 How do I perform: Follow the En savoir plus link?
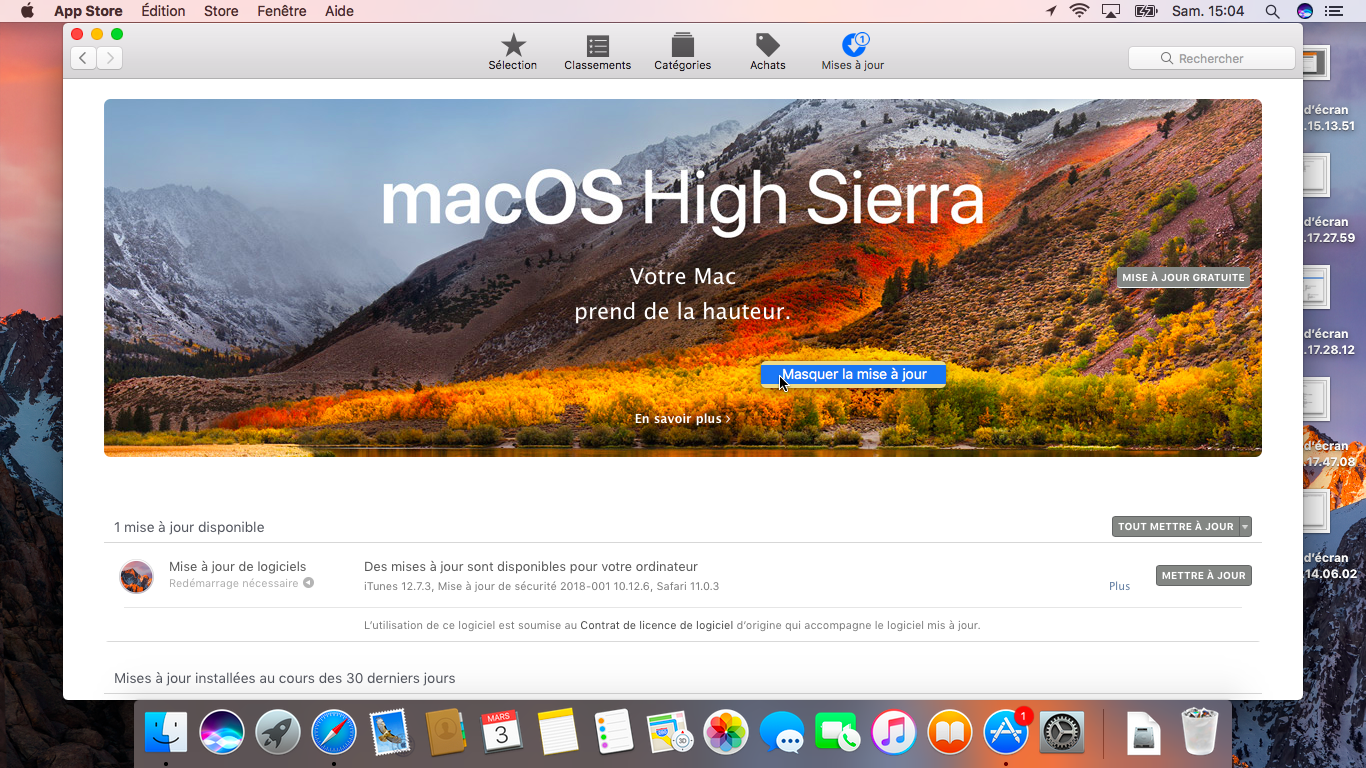click(x=683, y=419)
